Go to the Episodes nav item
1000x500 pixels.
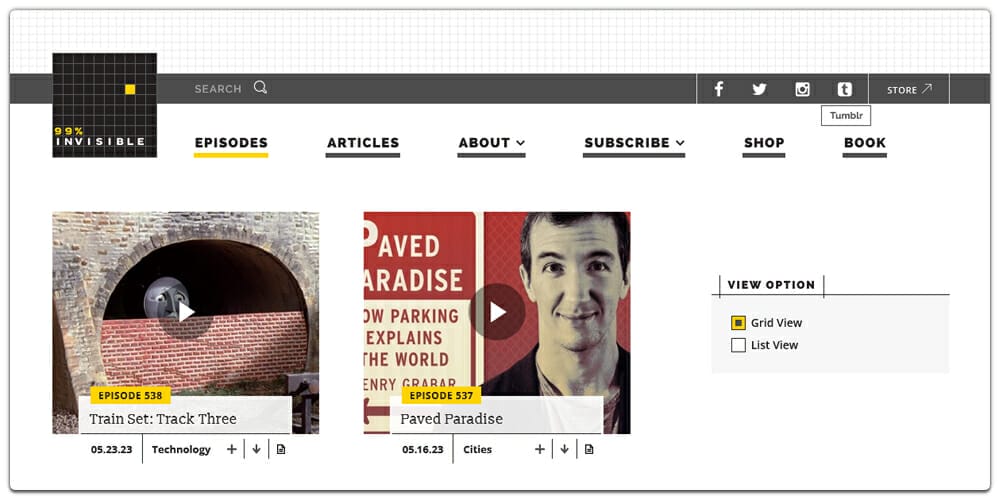pyautogui.click(x=231, y=143)
